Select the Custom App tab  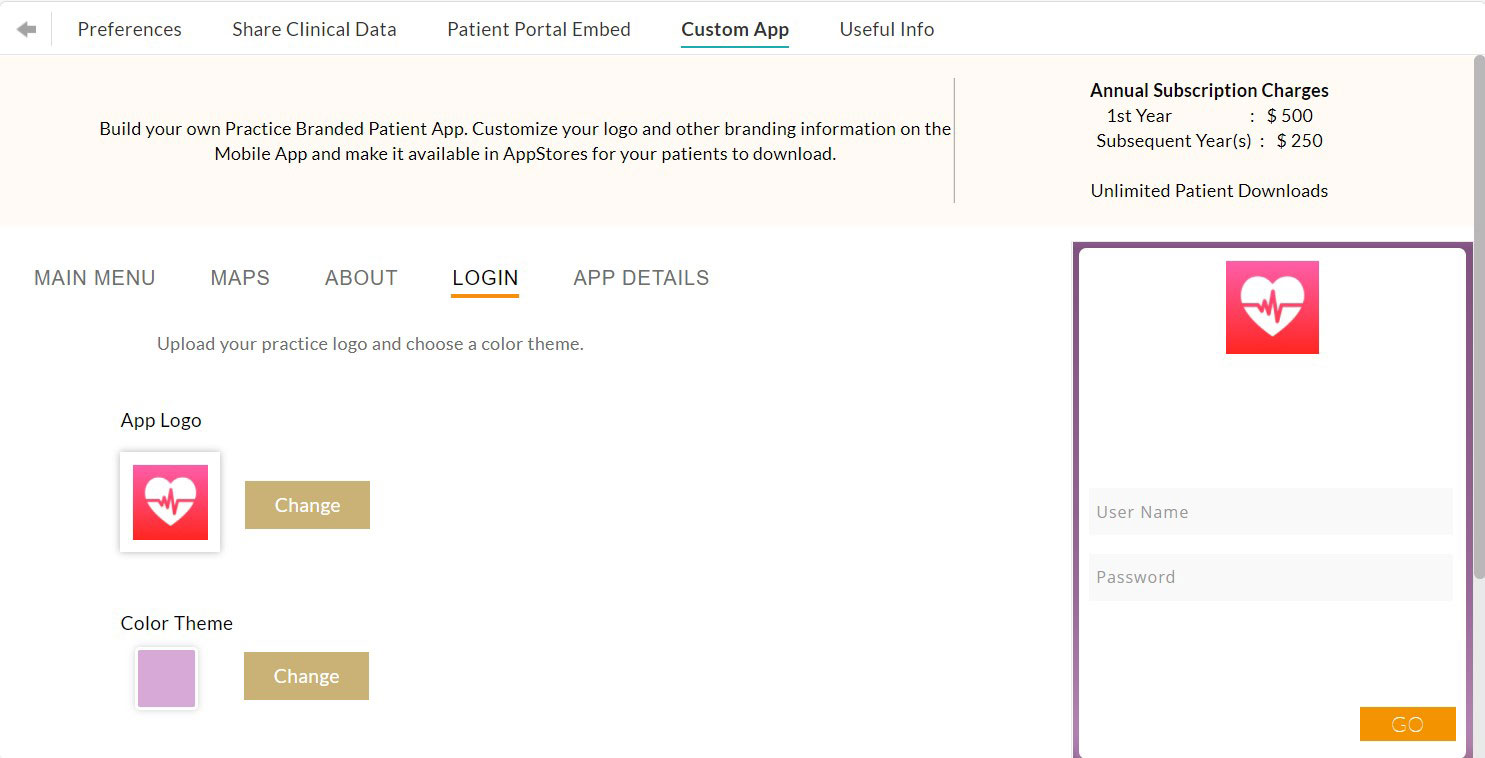point(735,29)
